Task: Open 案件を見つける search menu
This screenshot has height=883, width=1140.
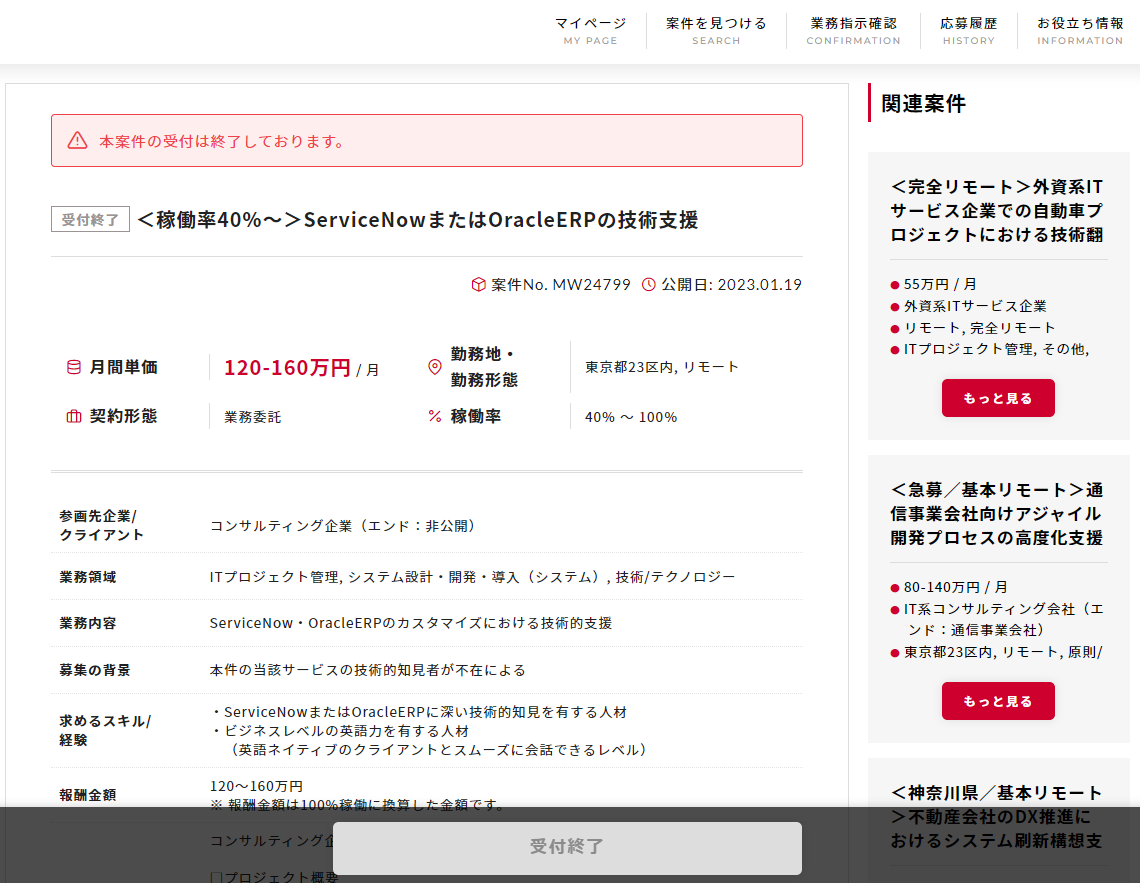Action: point(716,31)
